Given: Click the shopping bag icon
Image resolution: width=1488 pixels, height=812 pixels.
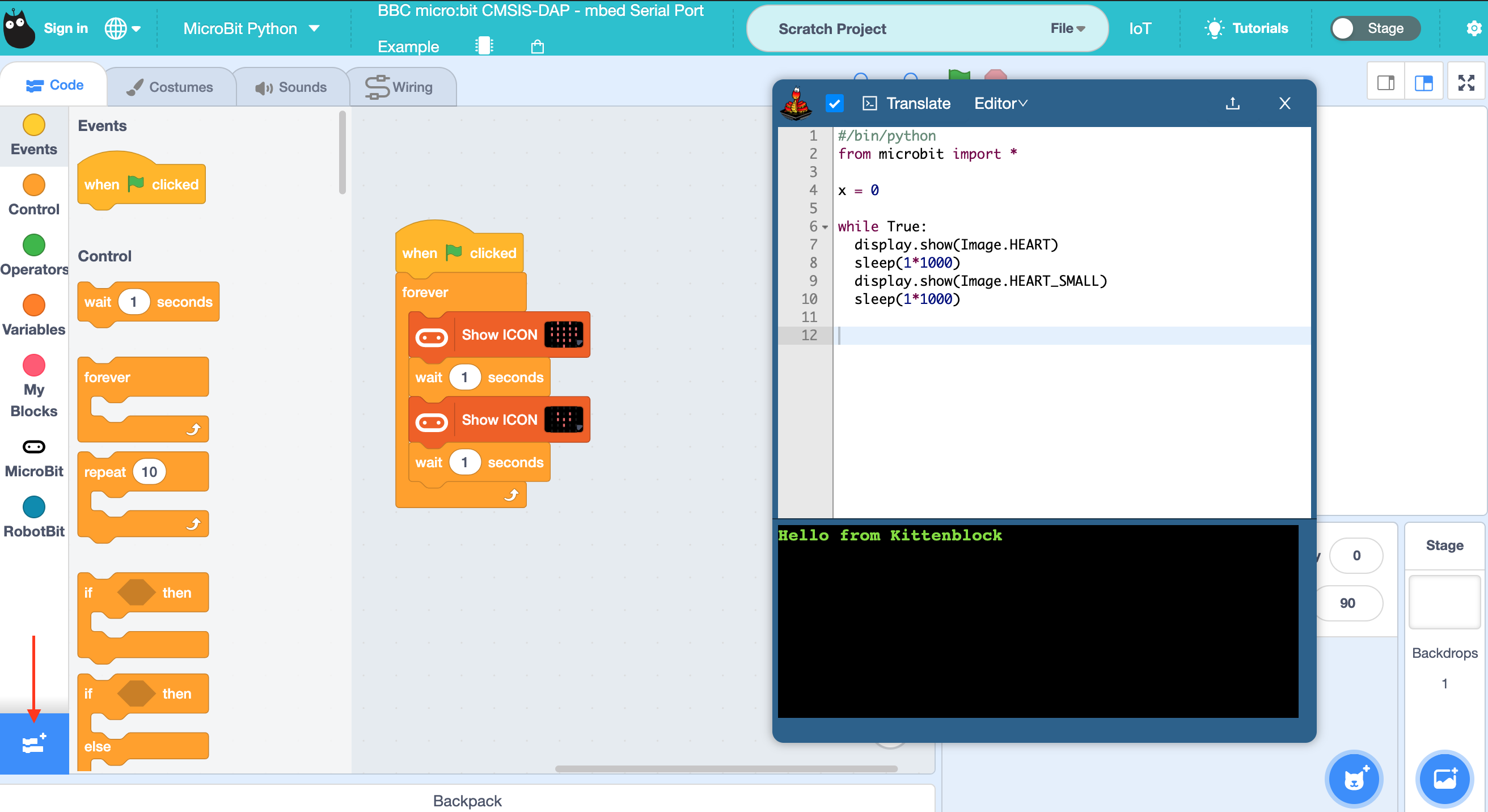Looking at the screenshot, I should point(537,46).
